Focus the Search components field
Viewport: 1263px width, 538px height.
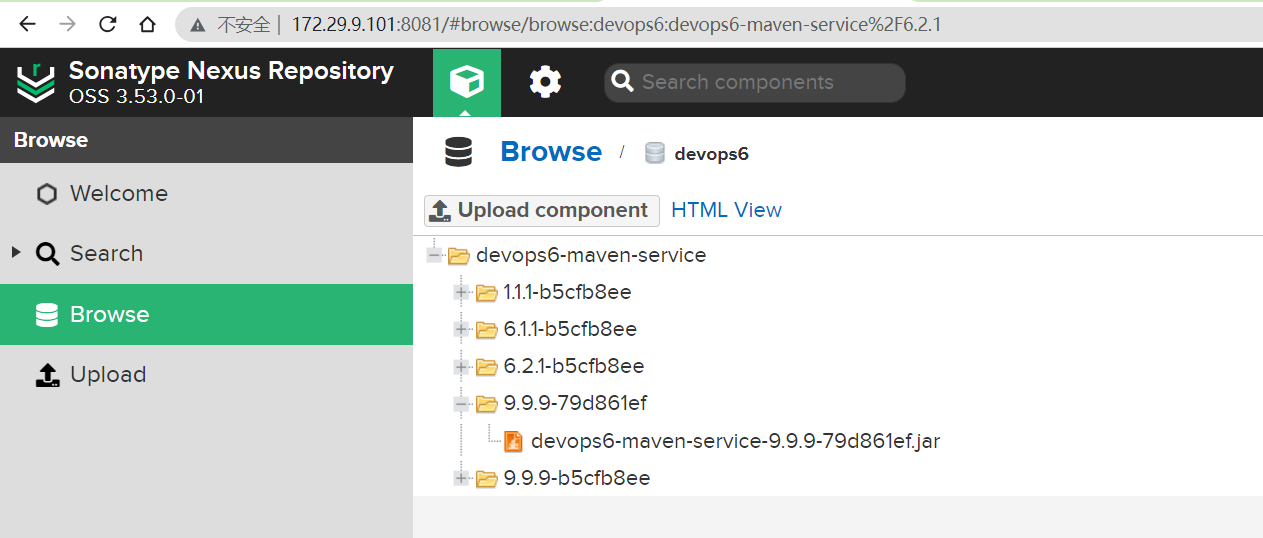pyautogui.click(x=754, y=82)
